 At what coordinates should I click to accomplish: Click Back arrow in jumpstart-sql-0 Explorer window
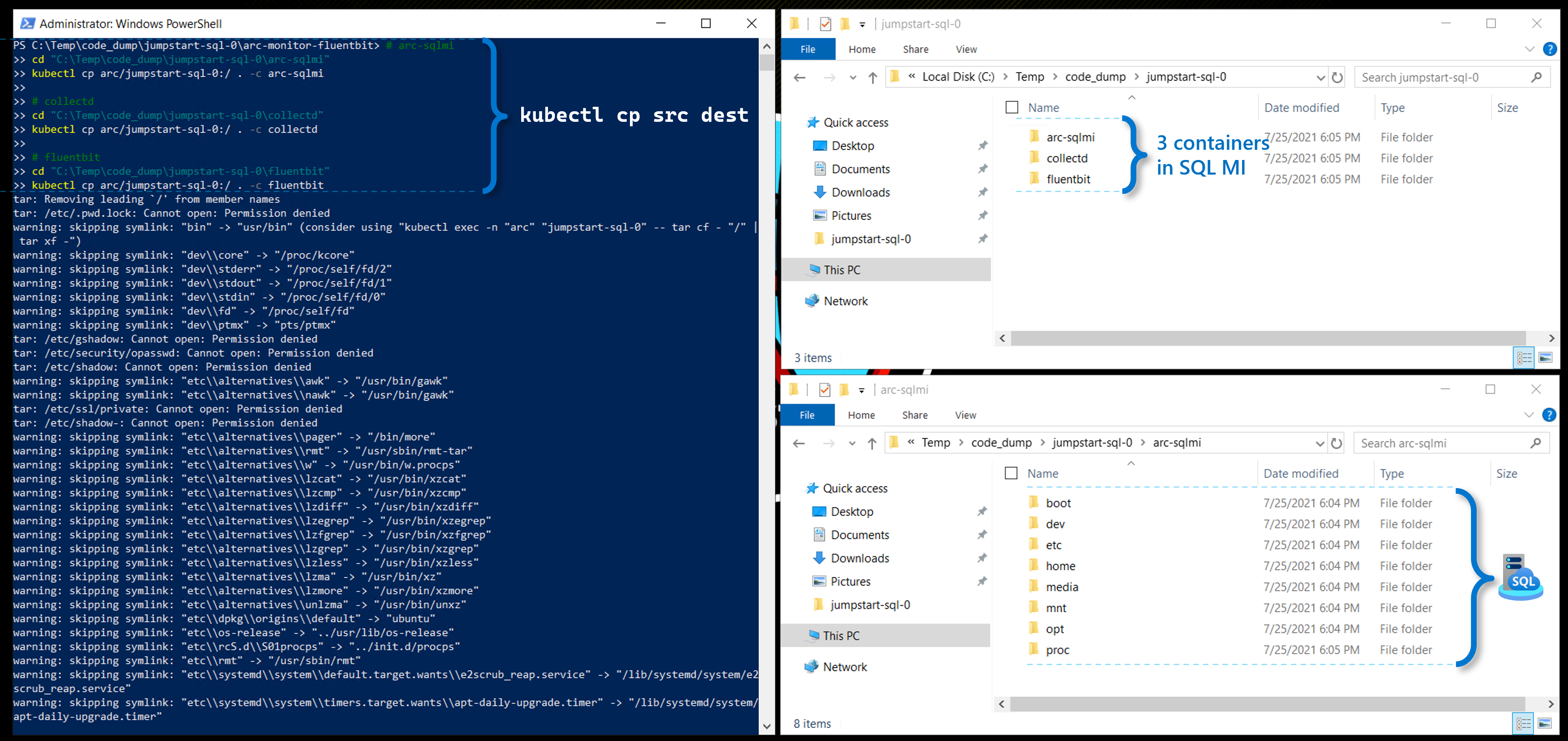(x=799, y=77)
